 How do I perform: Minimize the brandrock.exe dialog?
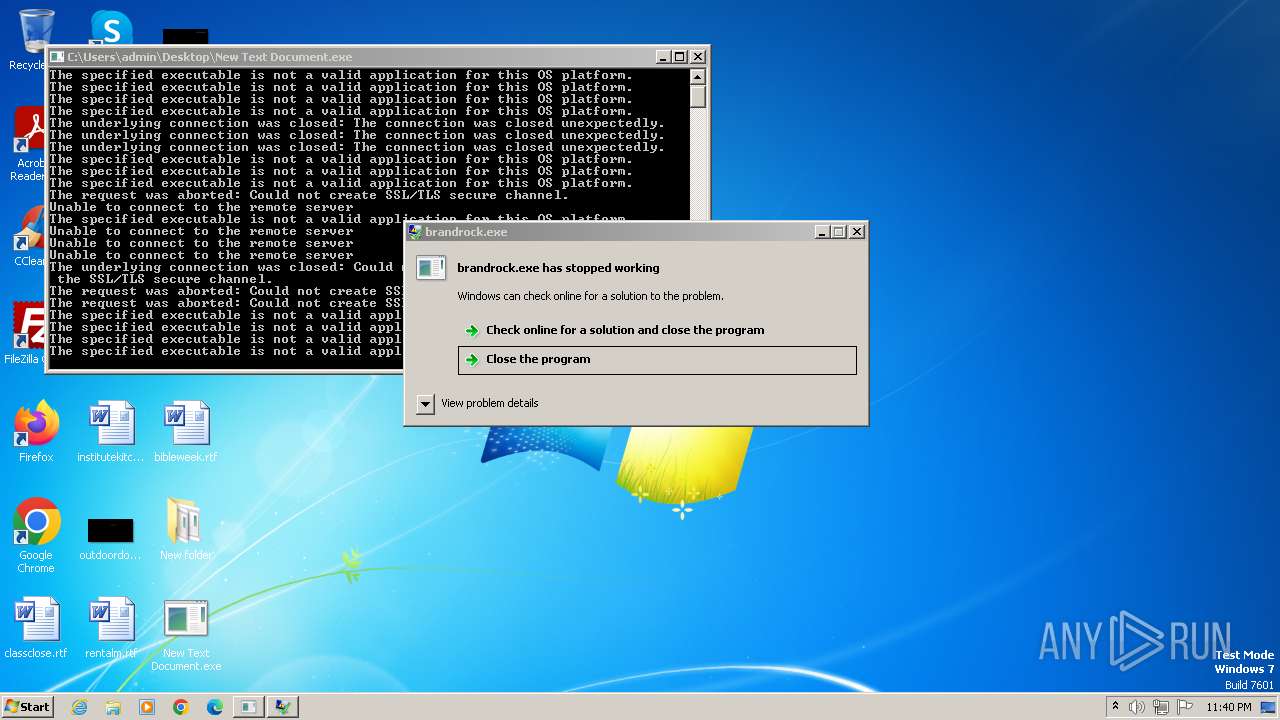coord(823,231)
